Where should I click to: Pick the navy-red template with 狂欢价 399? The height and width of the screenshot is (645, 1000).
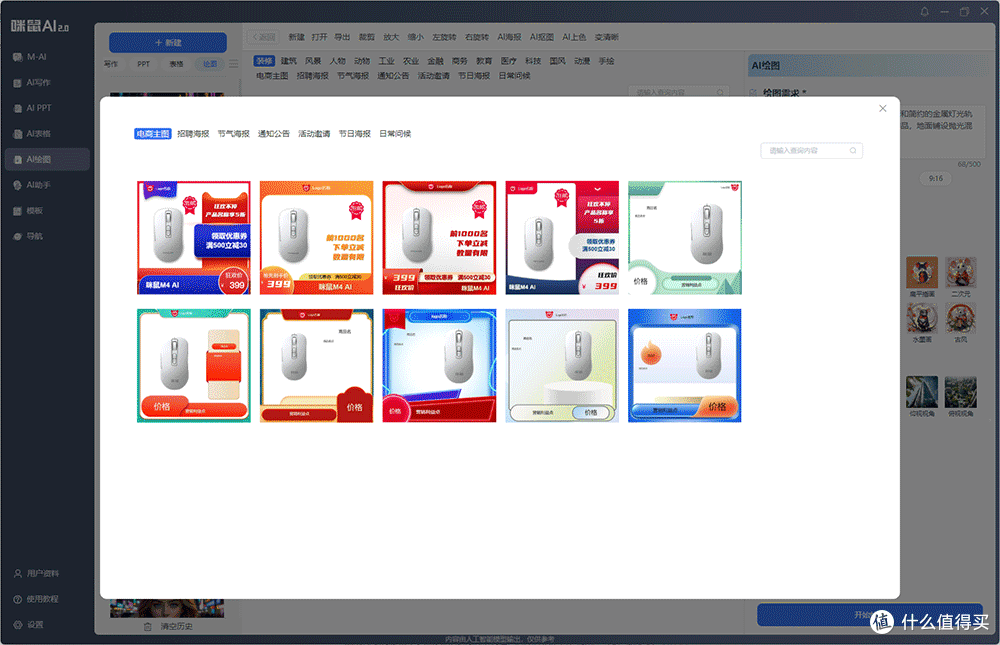click(x=562, y=237)
